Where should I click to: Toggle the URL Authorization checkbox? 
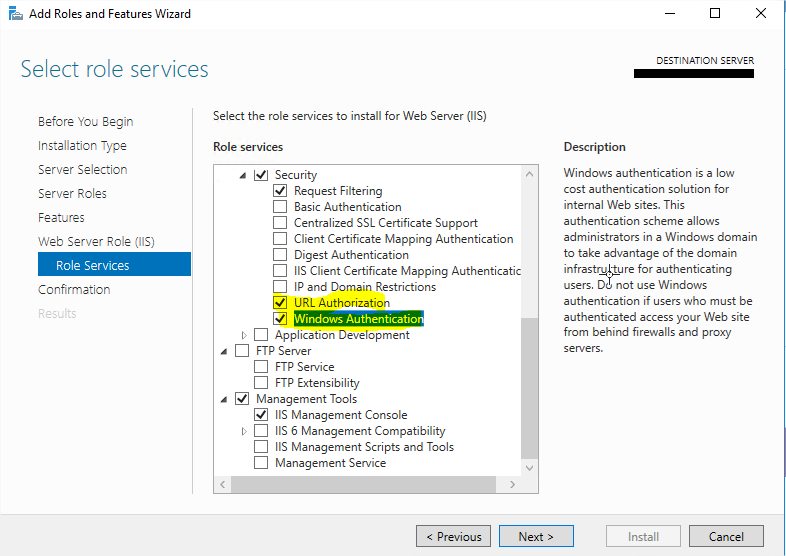pyautogui.click(x=280, y=303)
